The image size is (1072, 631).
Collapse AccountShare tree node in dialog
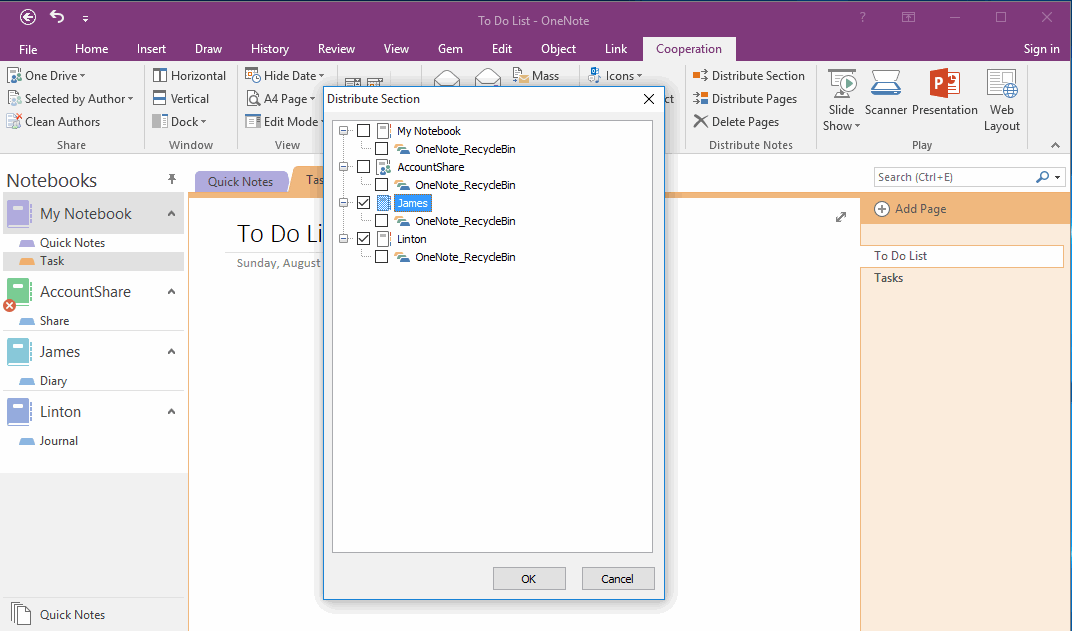343,167
